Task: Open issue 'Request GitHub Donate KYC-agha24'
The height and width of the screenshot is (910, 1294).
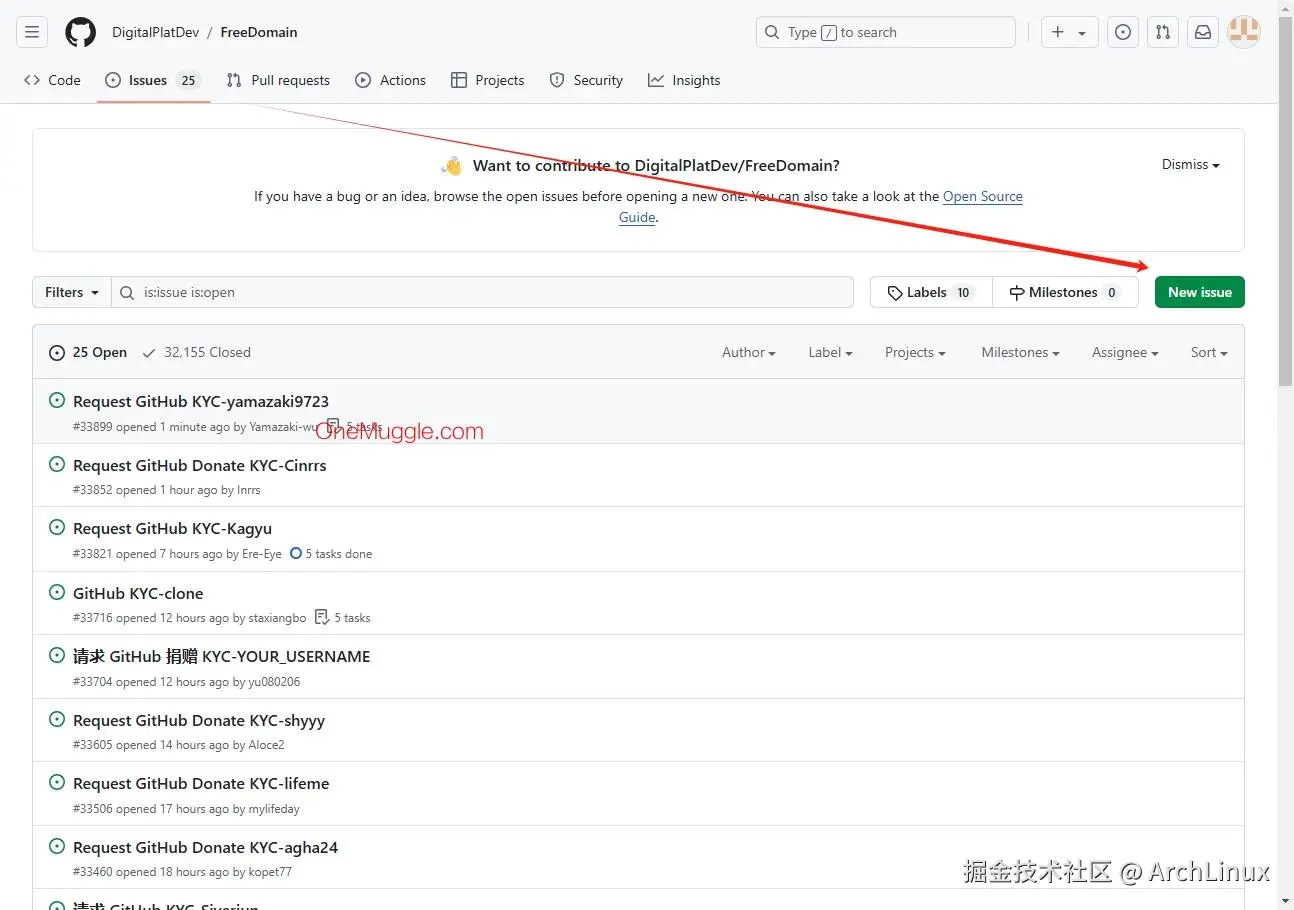Action: tap(206, 847)
